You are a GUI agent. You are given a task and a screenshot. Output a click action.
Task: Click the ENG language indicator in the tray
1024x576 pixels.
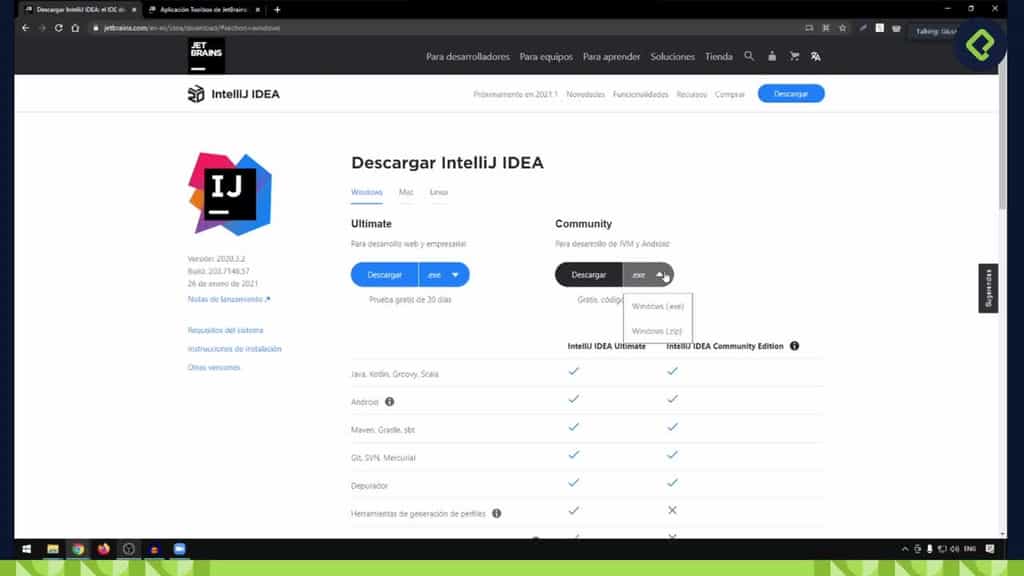click(x=970, y=549)
